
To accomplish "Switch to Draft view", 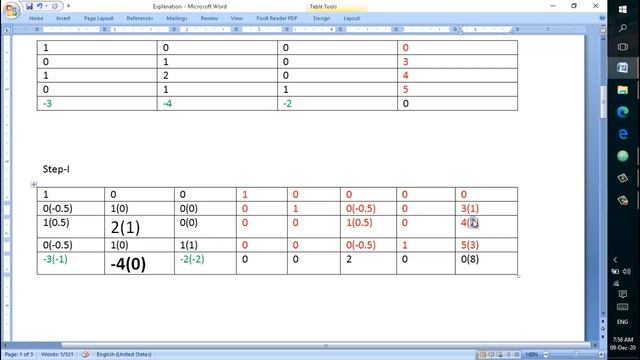I will 517,355.
